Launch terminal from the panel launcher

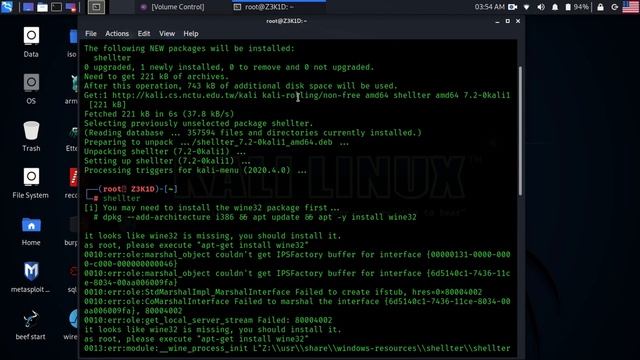coord(56,7)
